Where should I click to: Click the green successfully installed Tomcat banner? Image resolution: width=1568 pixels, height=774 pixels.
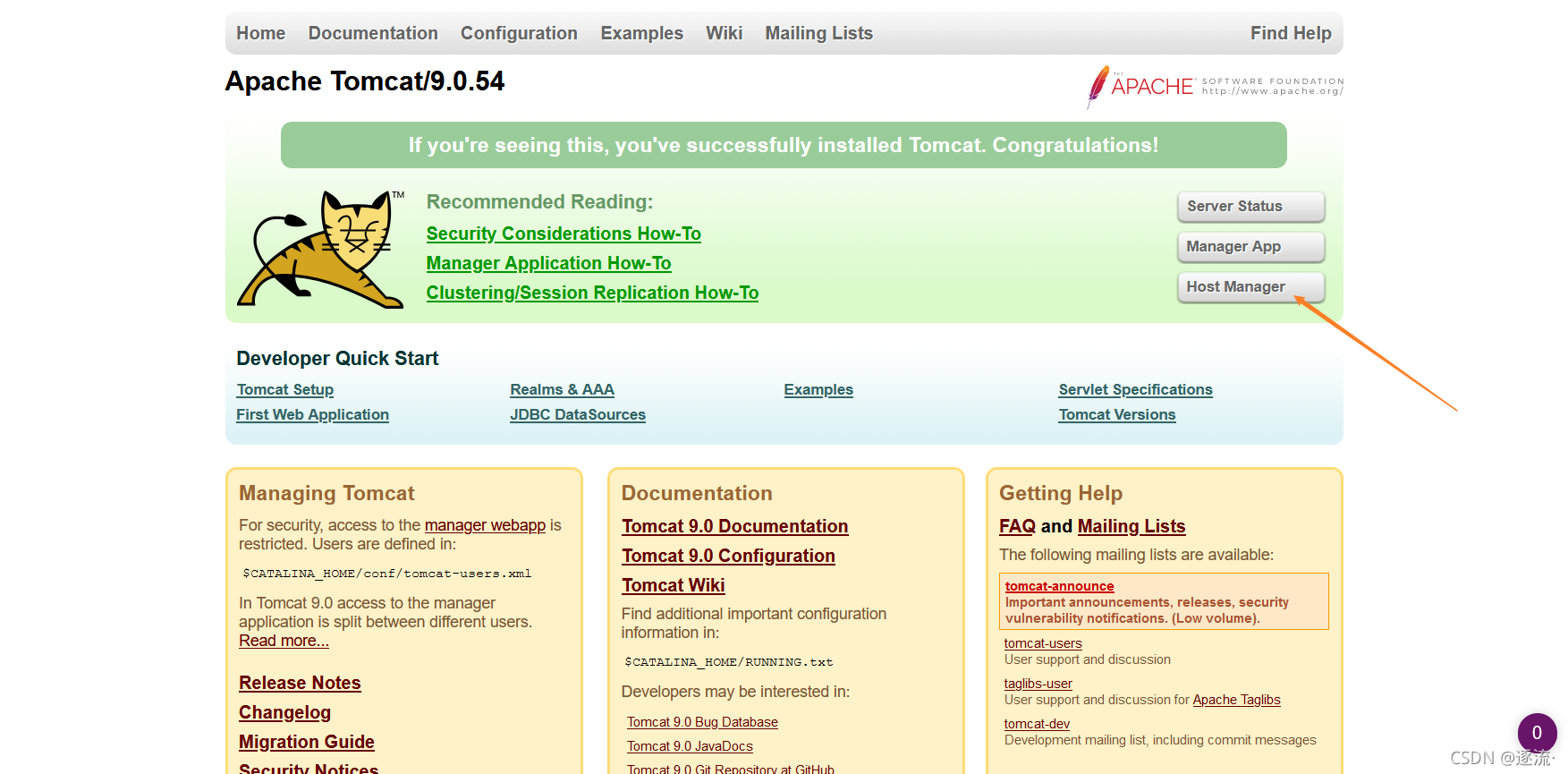tap(784, 145)
